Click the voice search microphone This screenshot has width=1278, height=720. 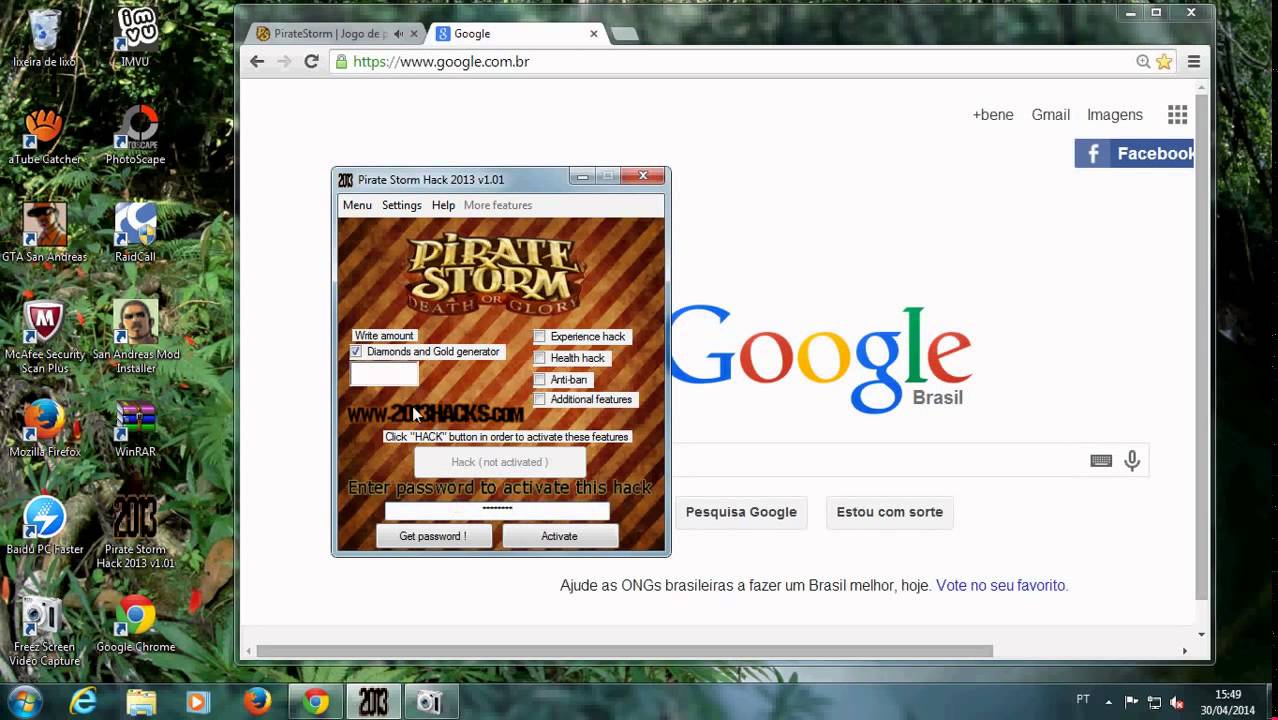1132,460
